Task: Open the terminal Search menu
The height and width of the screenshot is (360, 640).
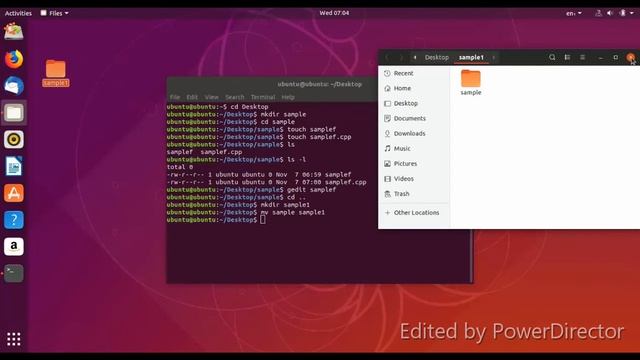Action: click(x=235, y=97)
